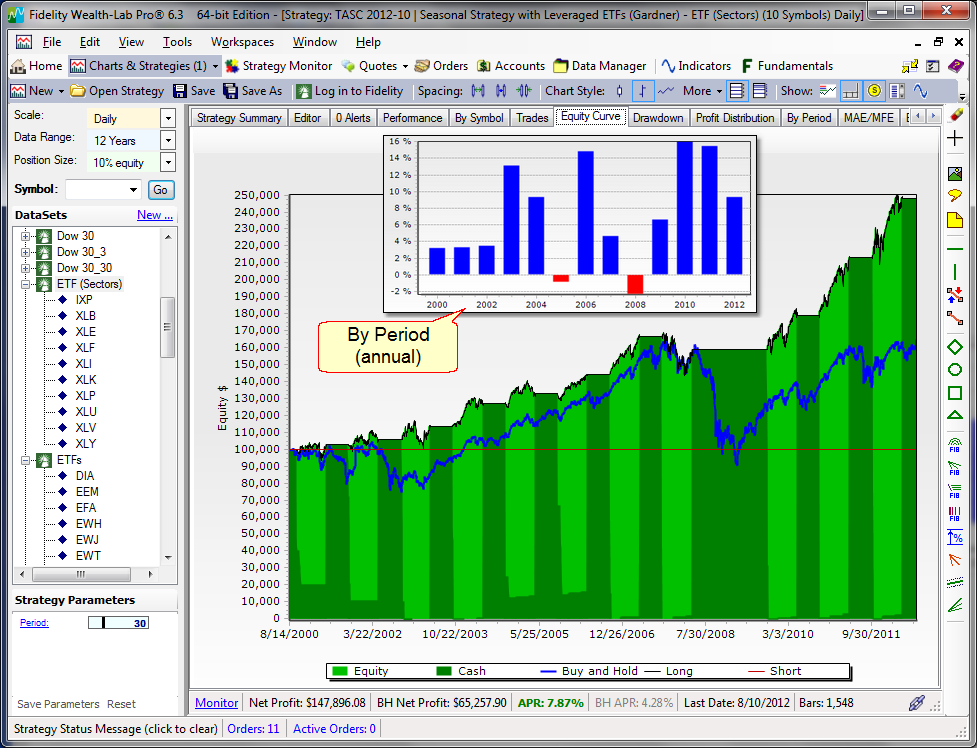Pick the circle shape drawing tool

click(955, 370)
